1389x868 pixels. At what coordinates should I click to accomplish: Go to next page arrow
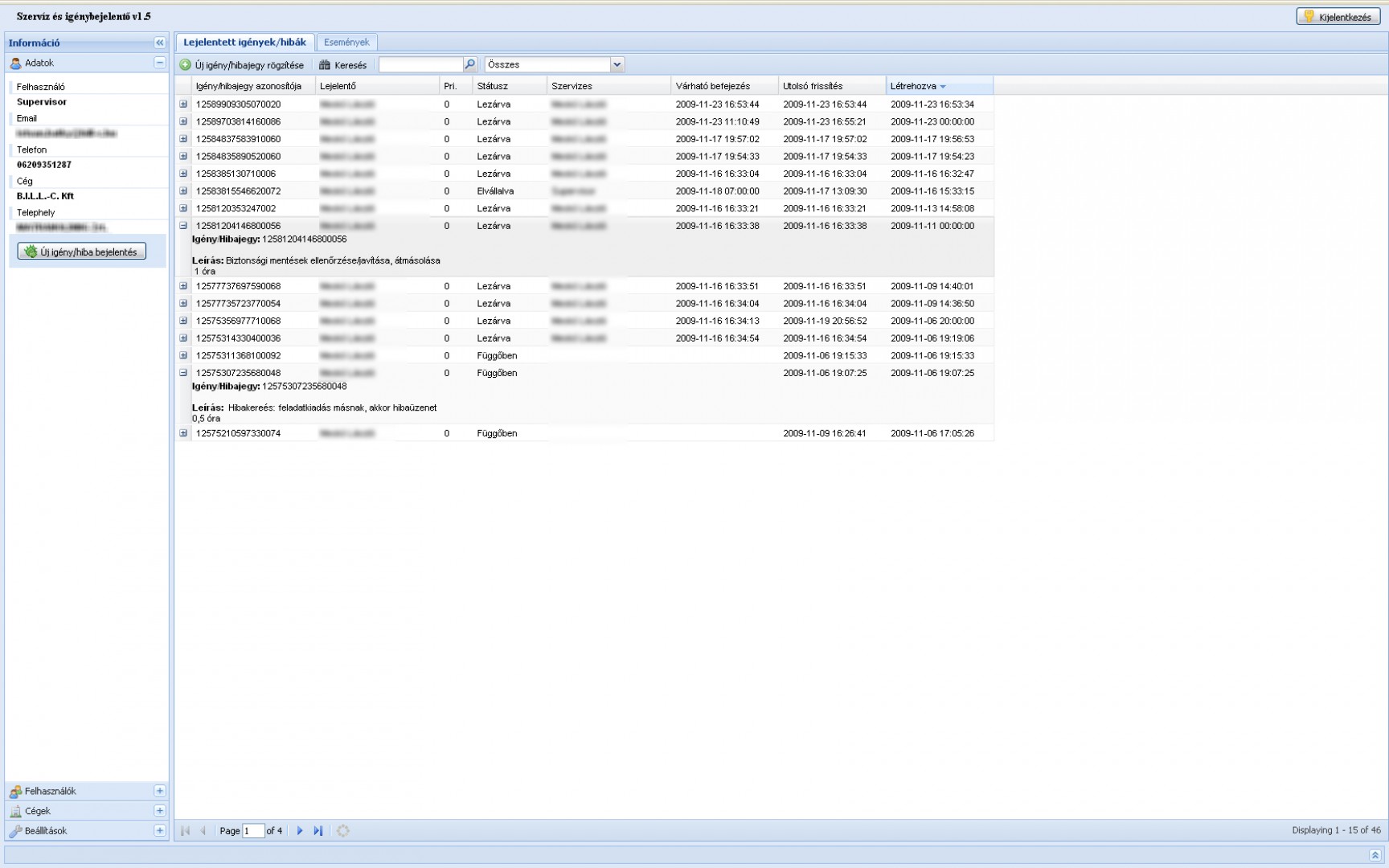pos(300,831)
